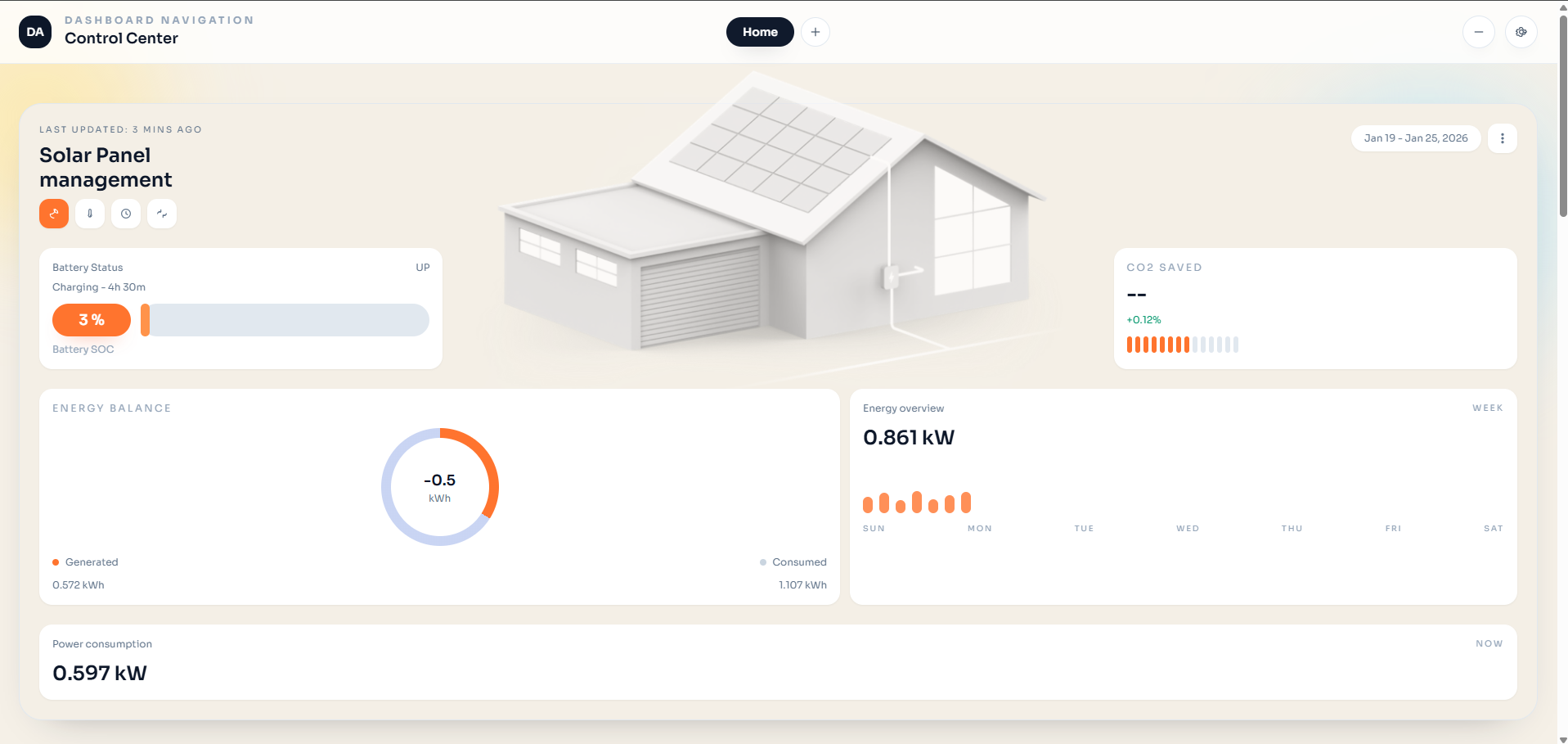Click the SUN day label

[x=874, y=529]
